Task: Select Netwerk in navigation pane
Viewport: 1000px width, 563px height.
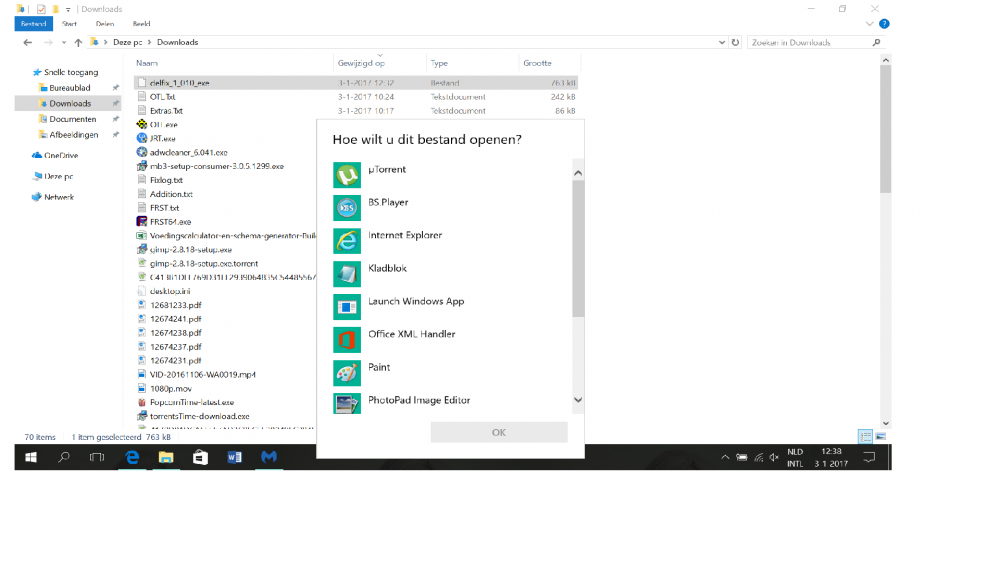Action: [x=59, y=197]
